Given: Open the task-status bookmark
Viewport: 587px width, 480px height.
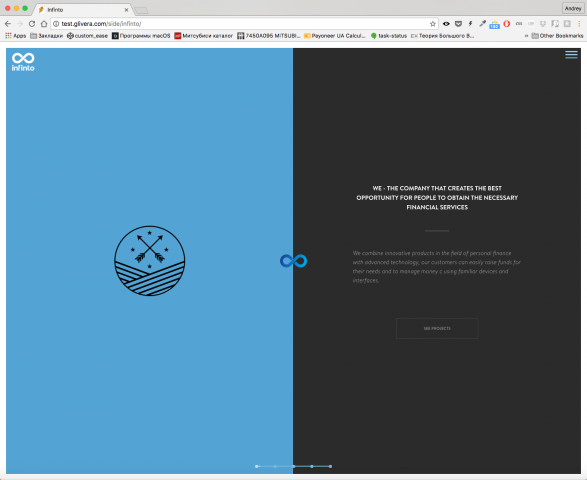Looking at the screenshot, I should click(x=389, y=36).
